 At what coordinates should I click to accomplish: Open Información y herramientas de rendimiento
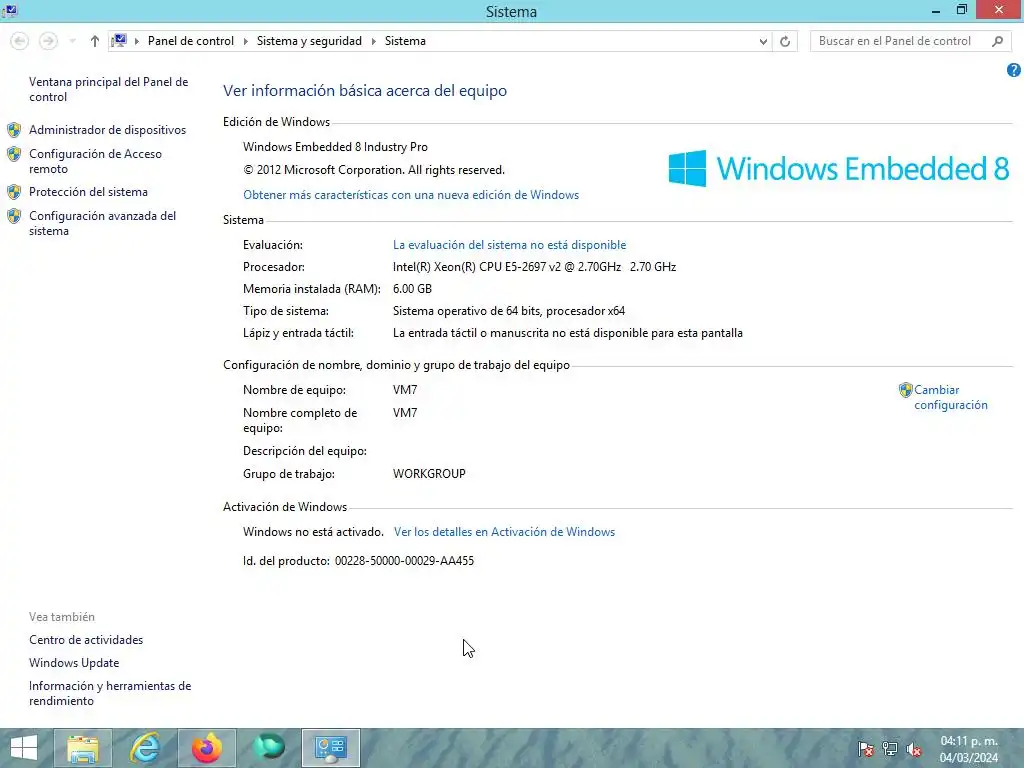(x=110, y=694)
